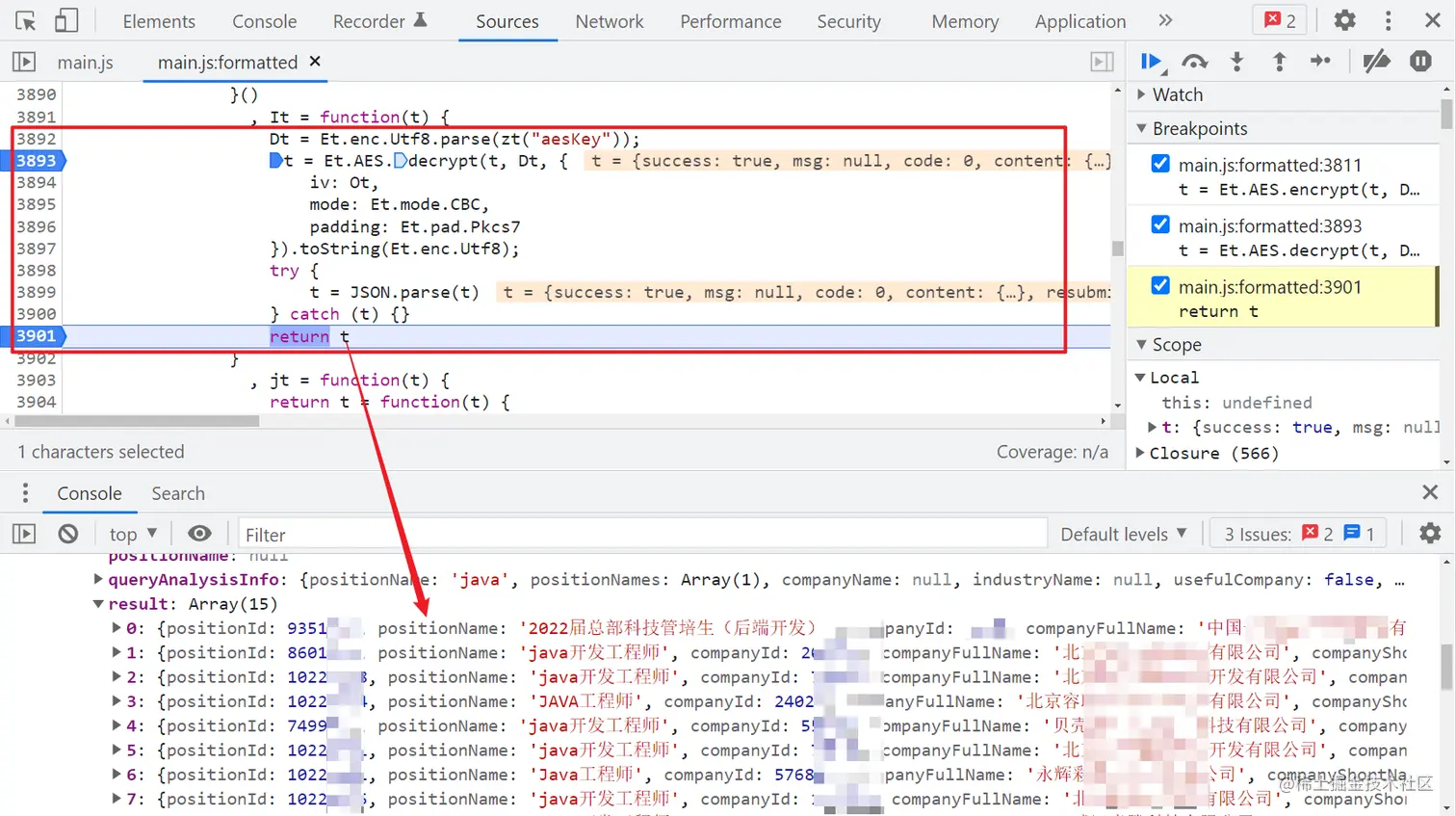Image resolution: width=1456 pixels, height=816 pixels.
Task: Resume script execution
Action: (1152, 62)
